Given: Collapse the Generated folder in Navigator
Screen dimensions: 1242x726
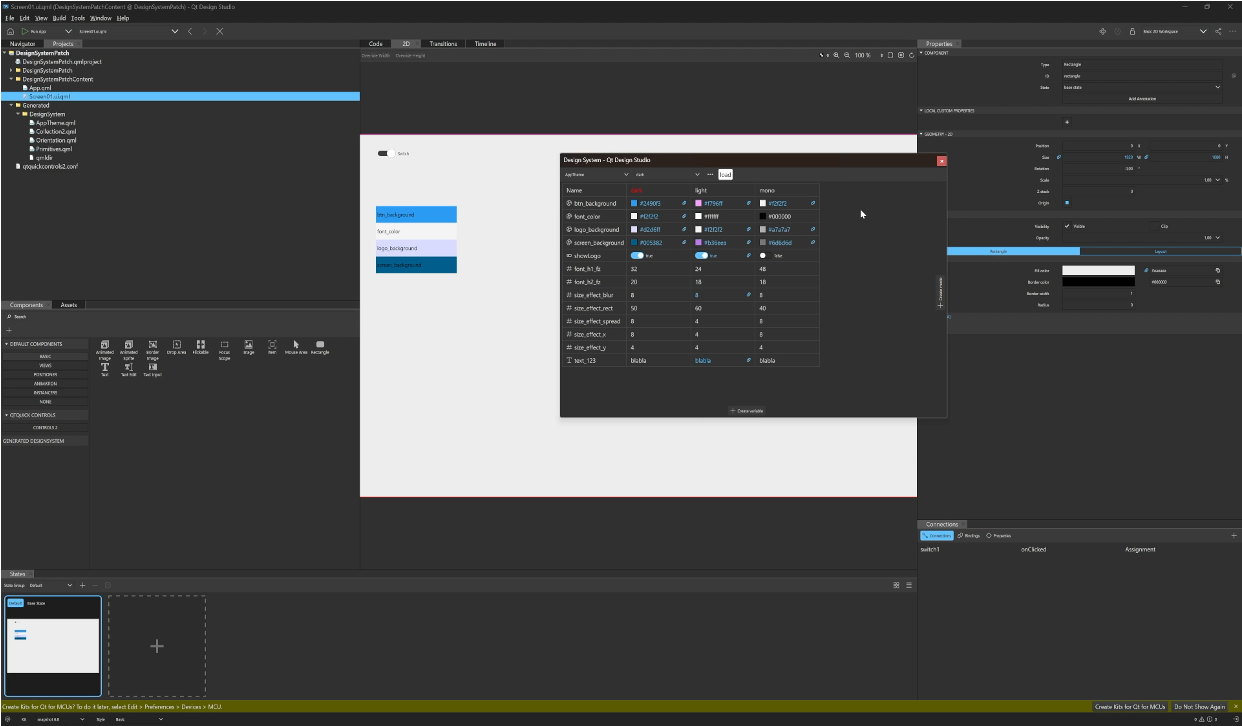Looking at the screenshot, I should [9, 105].
